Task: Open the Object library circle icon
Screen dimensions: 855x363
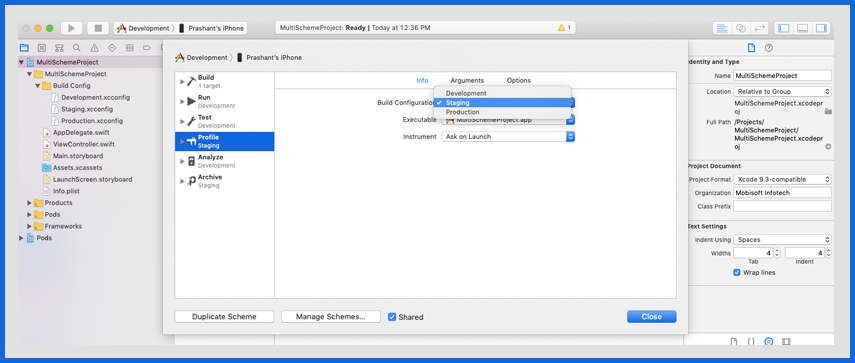Action: 769,342
